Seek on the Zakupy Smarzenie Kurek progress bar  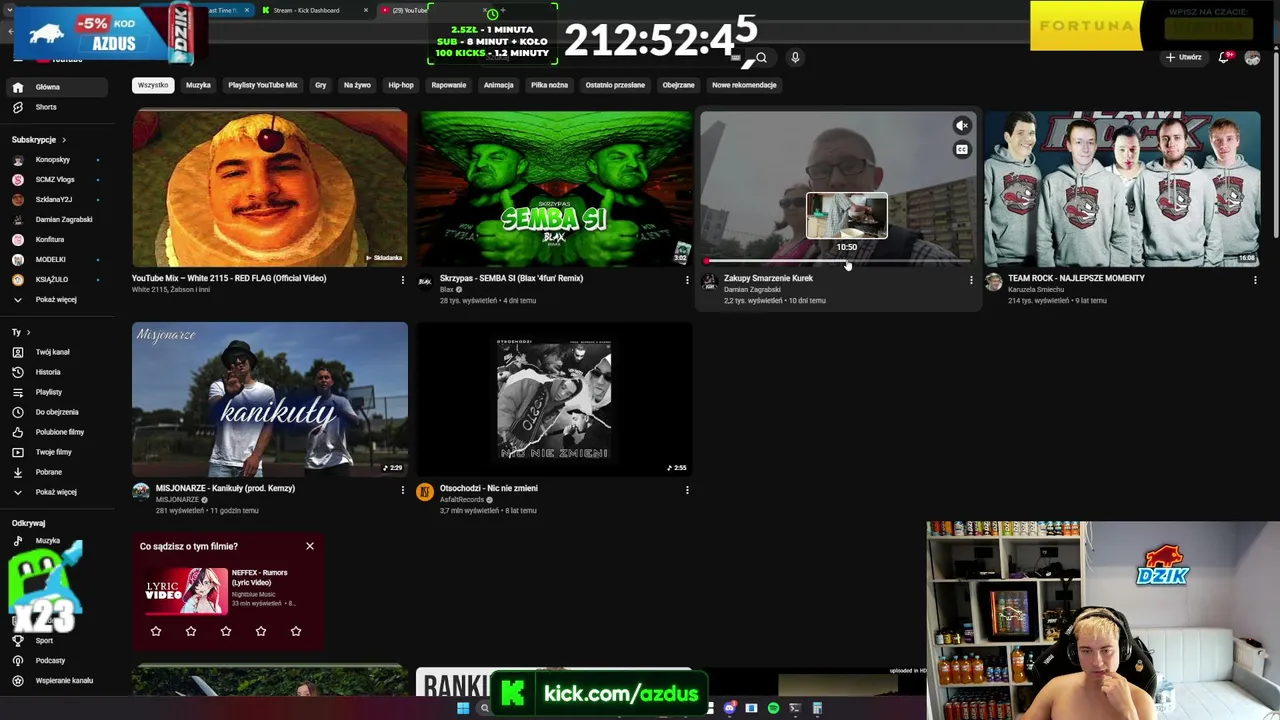click(x=838, y=261)
